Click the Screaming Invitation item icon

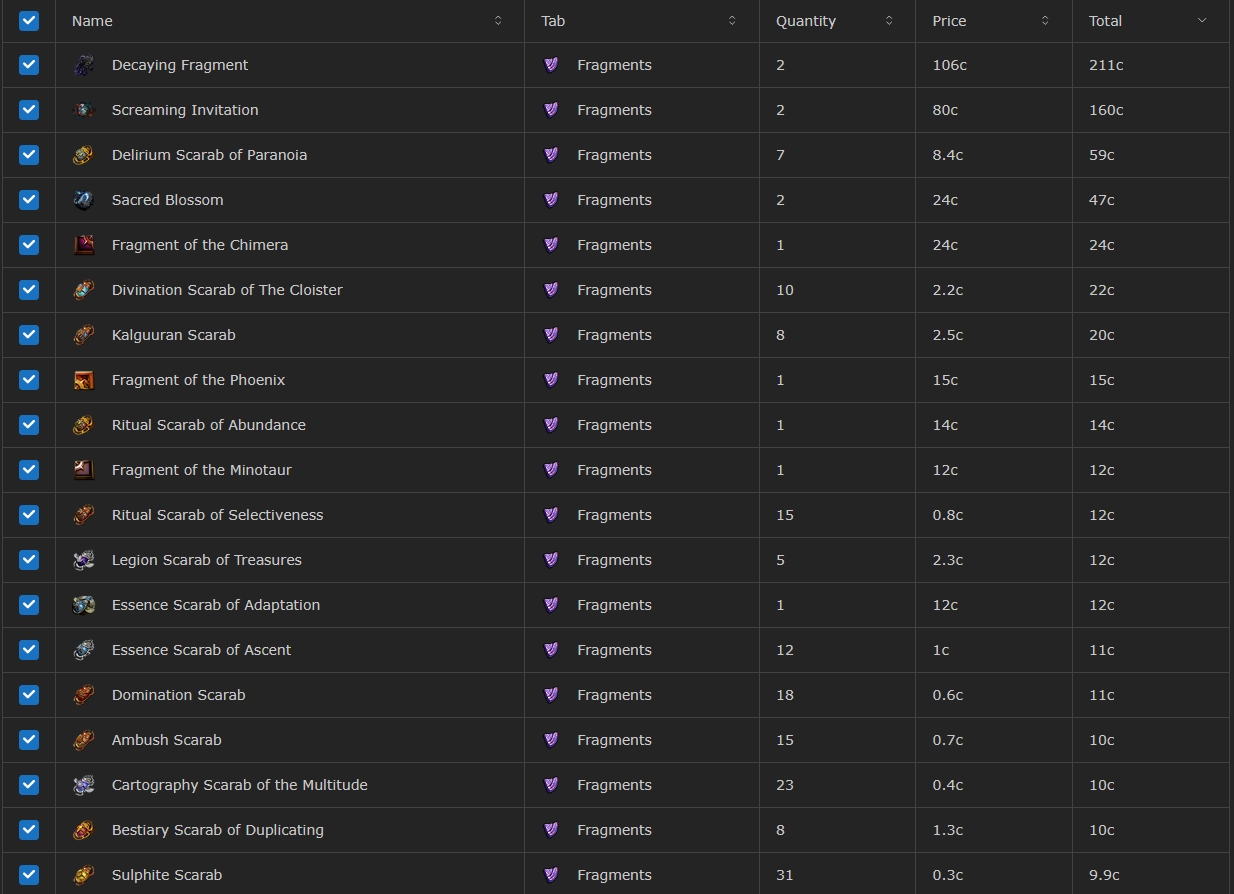[84, 110]
